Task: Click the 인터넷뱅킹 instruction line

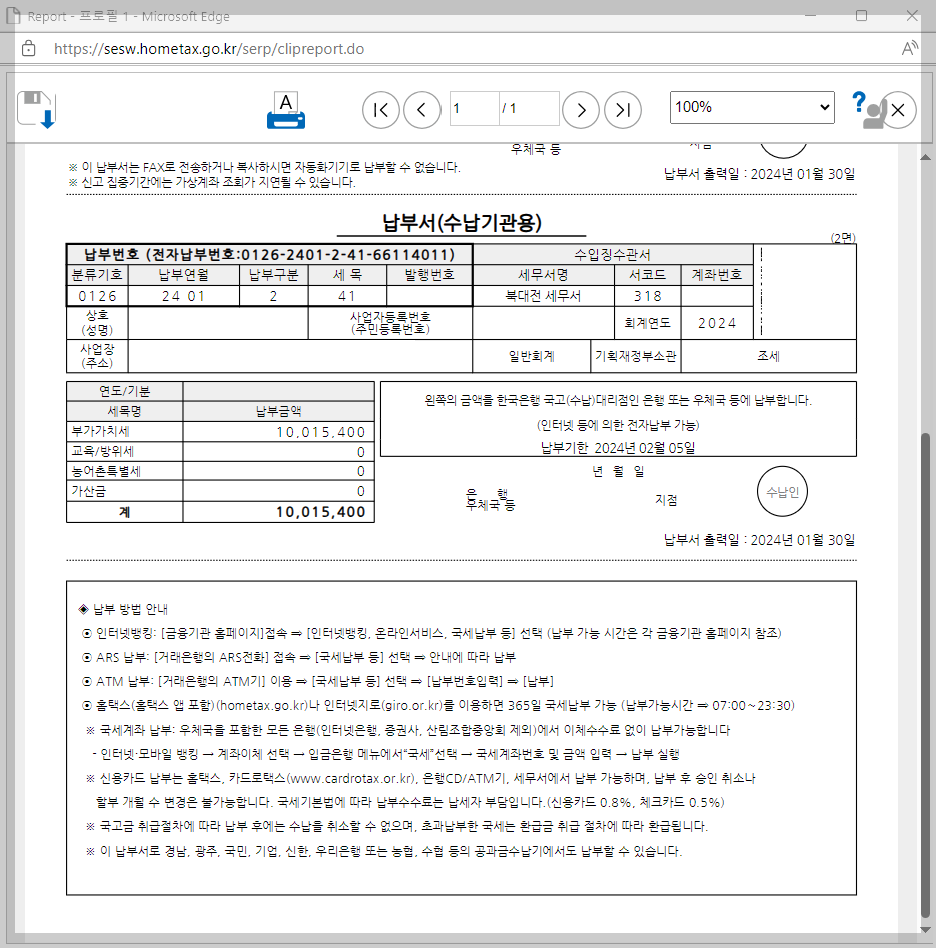Action: 432,633
